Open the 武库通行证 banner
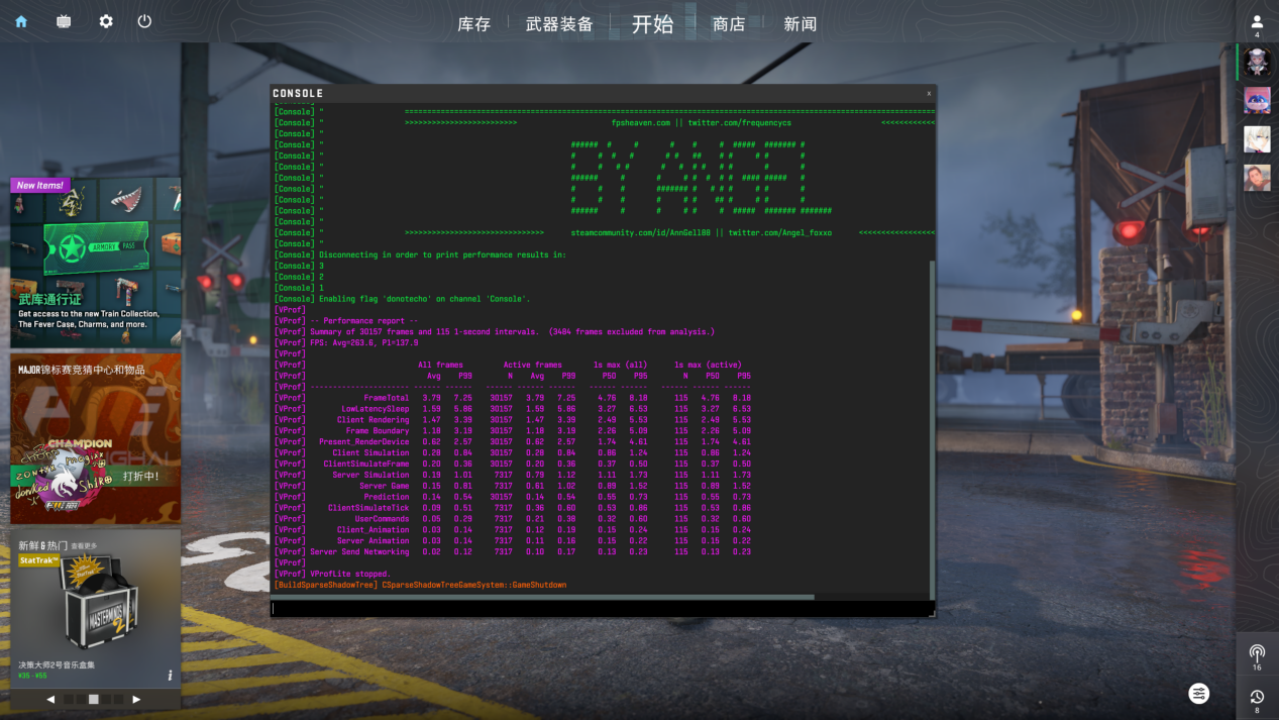This screenshot has width=1279, height=720. tap(96, 263)
